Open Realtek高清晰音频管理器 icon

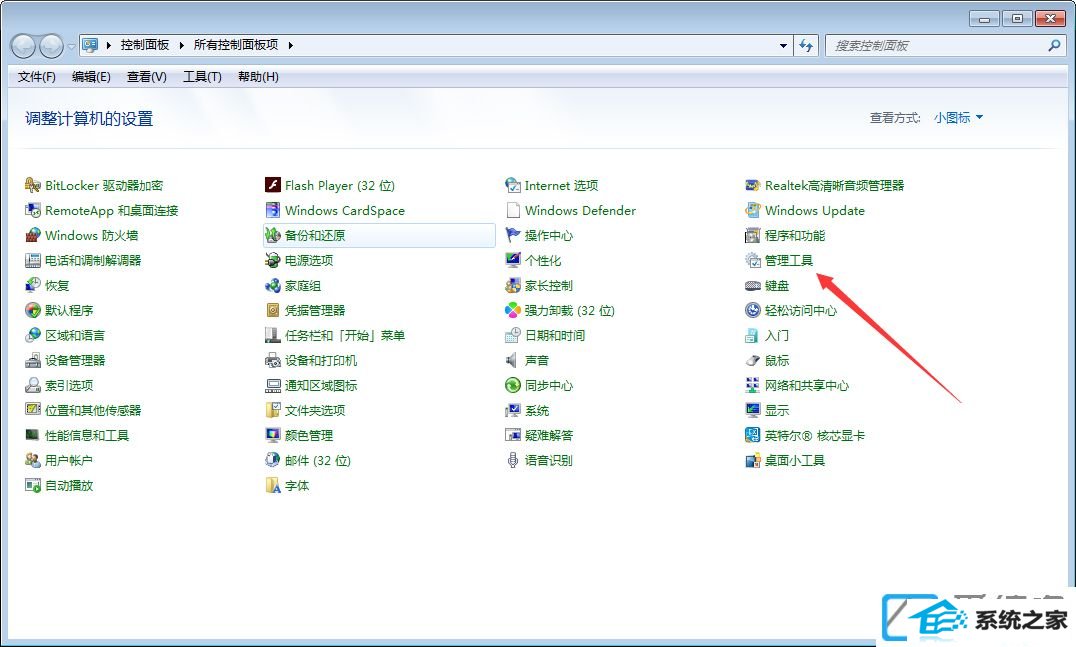(753, 185)
